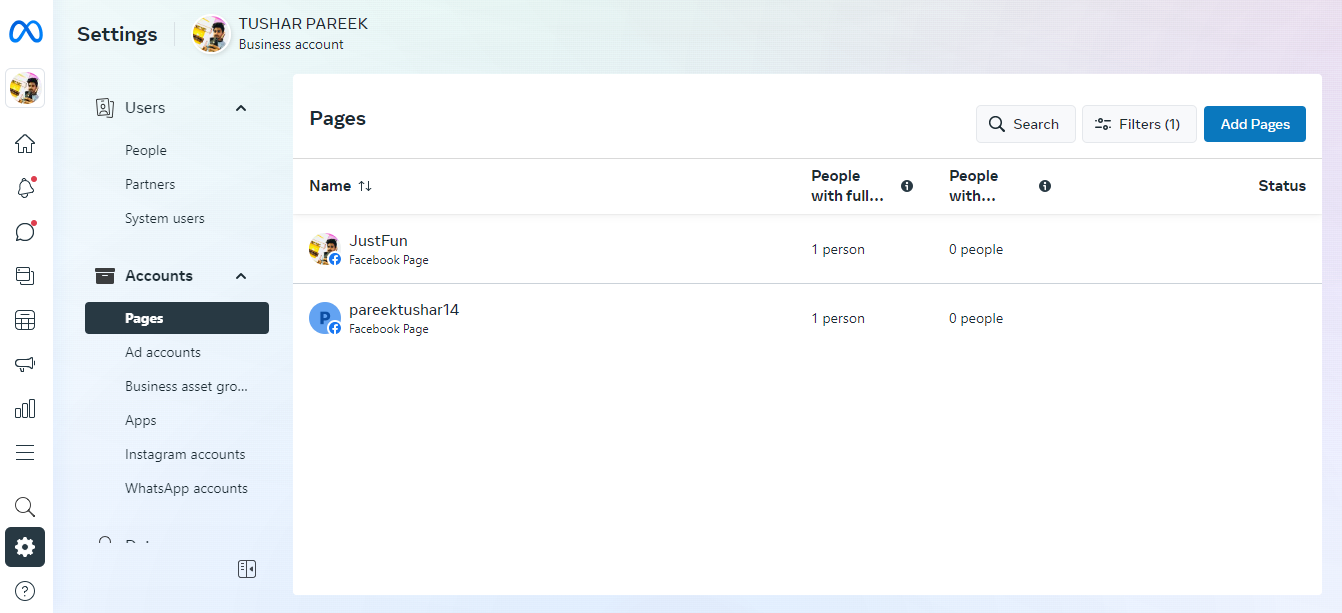
Task: Open the Filters (1) dropdown
Action: tap(1139, 124)
